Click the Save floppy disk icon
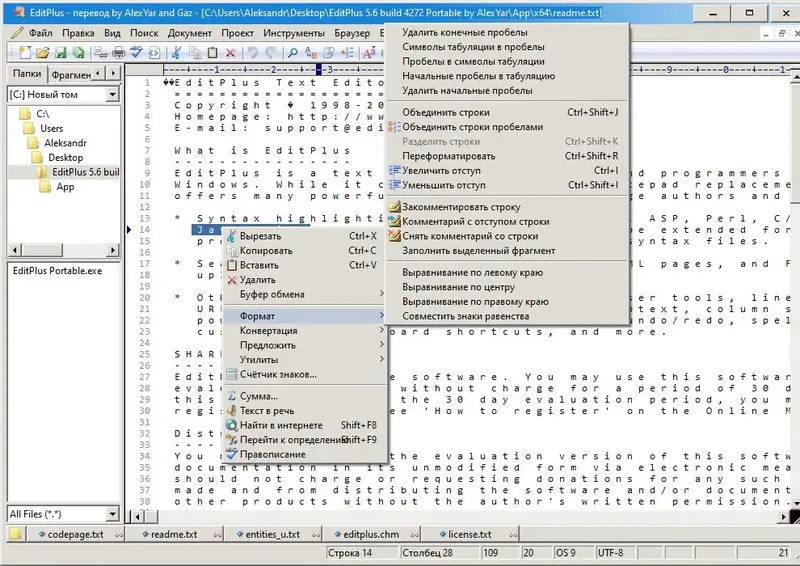 (61, 53)
